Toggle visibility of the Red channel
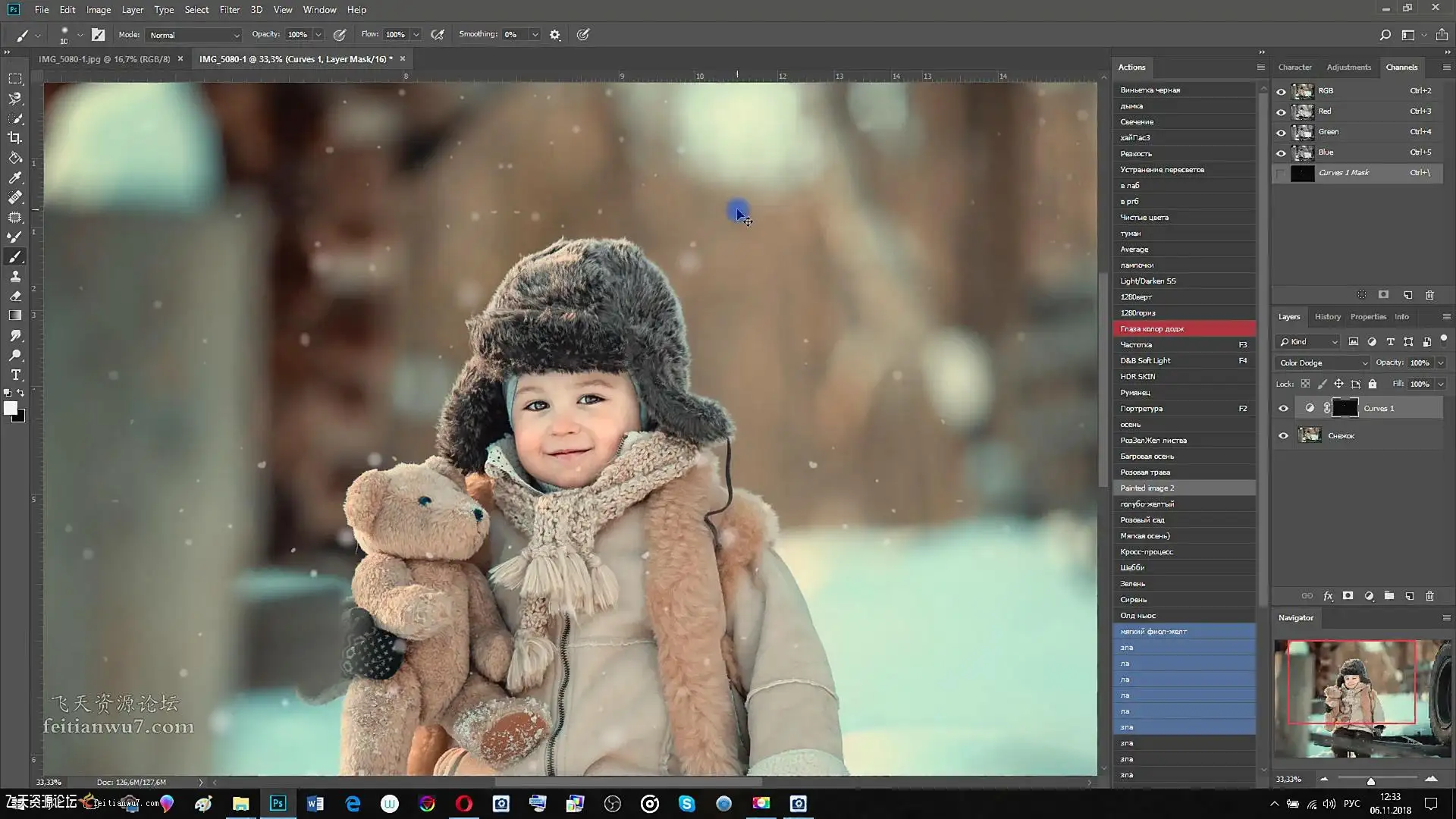Image resolution: width=1456 pixels, height=819 pixels. click(1282, 111)
